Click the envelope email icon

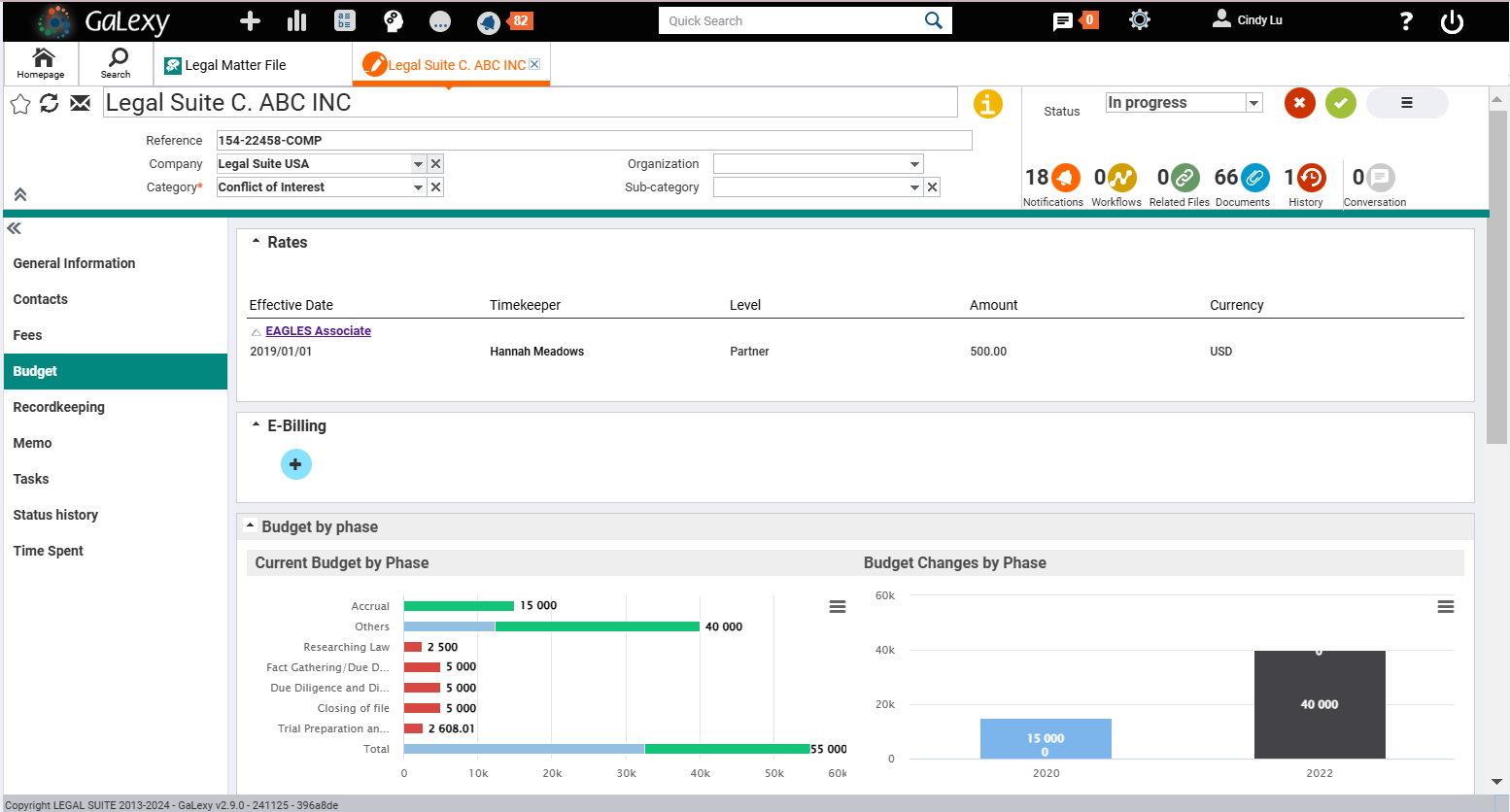coord(80,103)
